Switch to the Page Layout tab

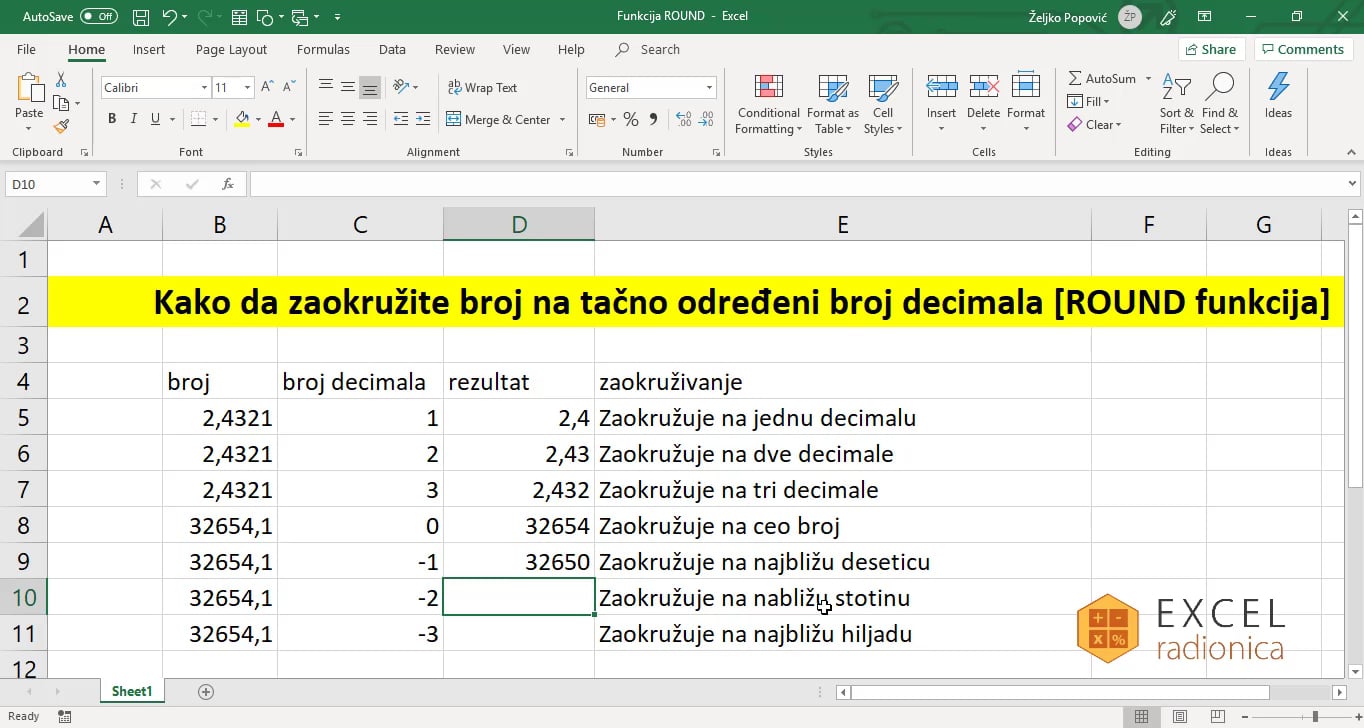click(x=231, y=49)
